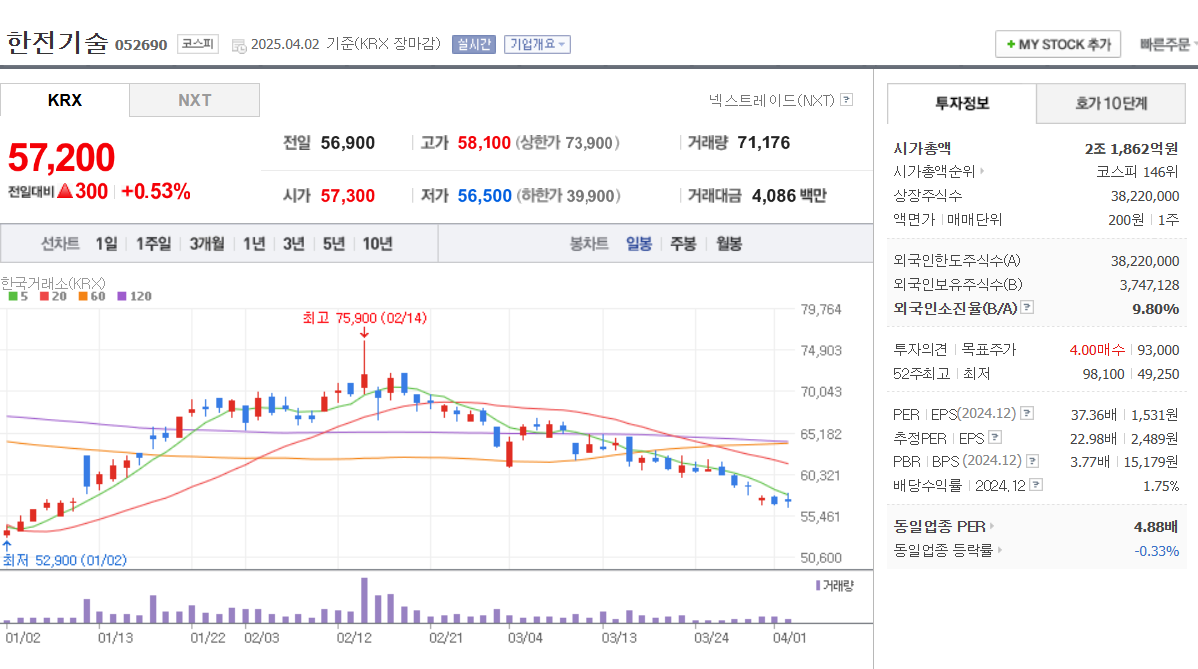
Task: Select 주봉 candle chart
Action: [683, 244]
